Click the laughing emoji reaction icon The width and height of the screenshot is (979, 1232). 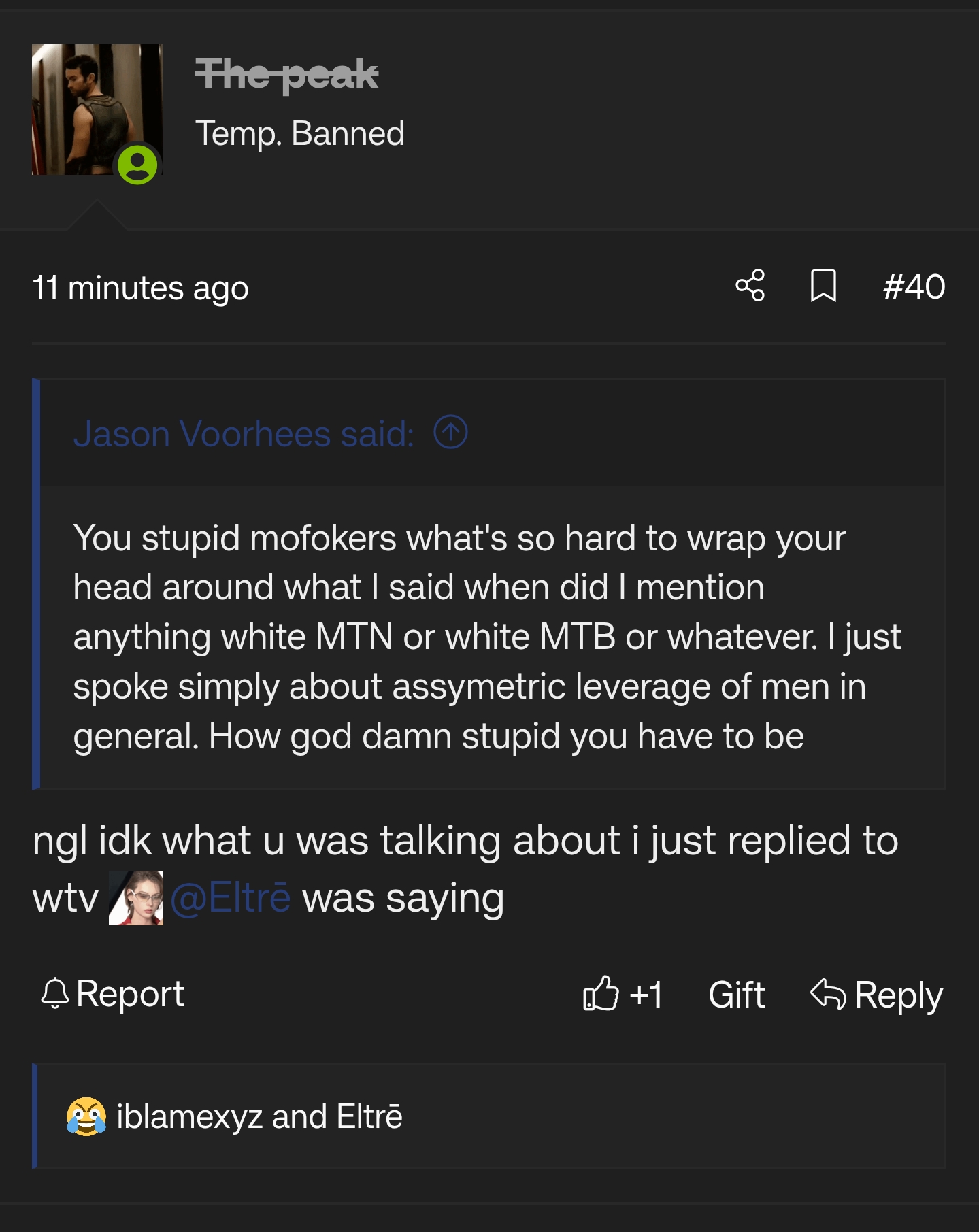86,1116
